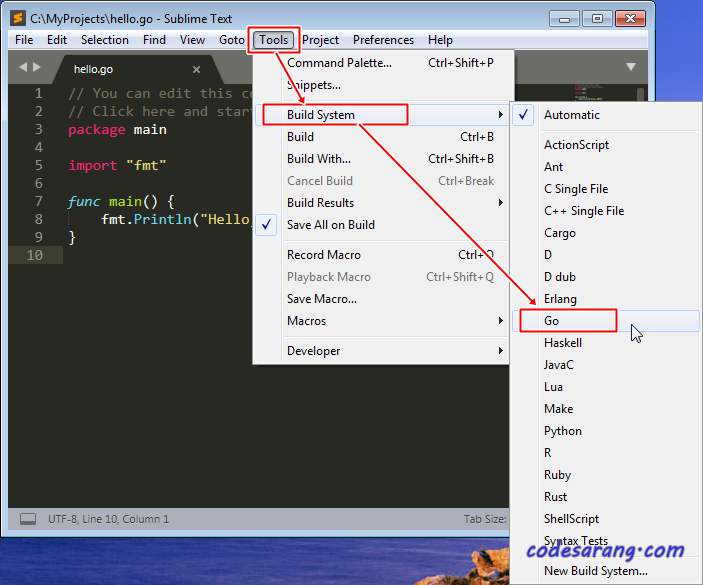This screenshot has width=703, height=585.
Task: Expand the Macros submenu
Action: [382, 321]
